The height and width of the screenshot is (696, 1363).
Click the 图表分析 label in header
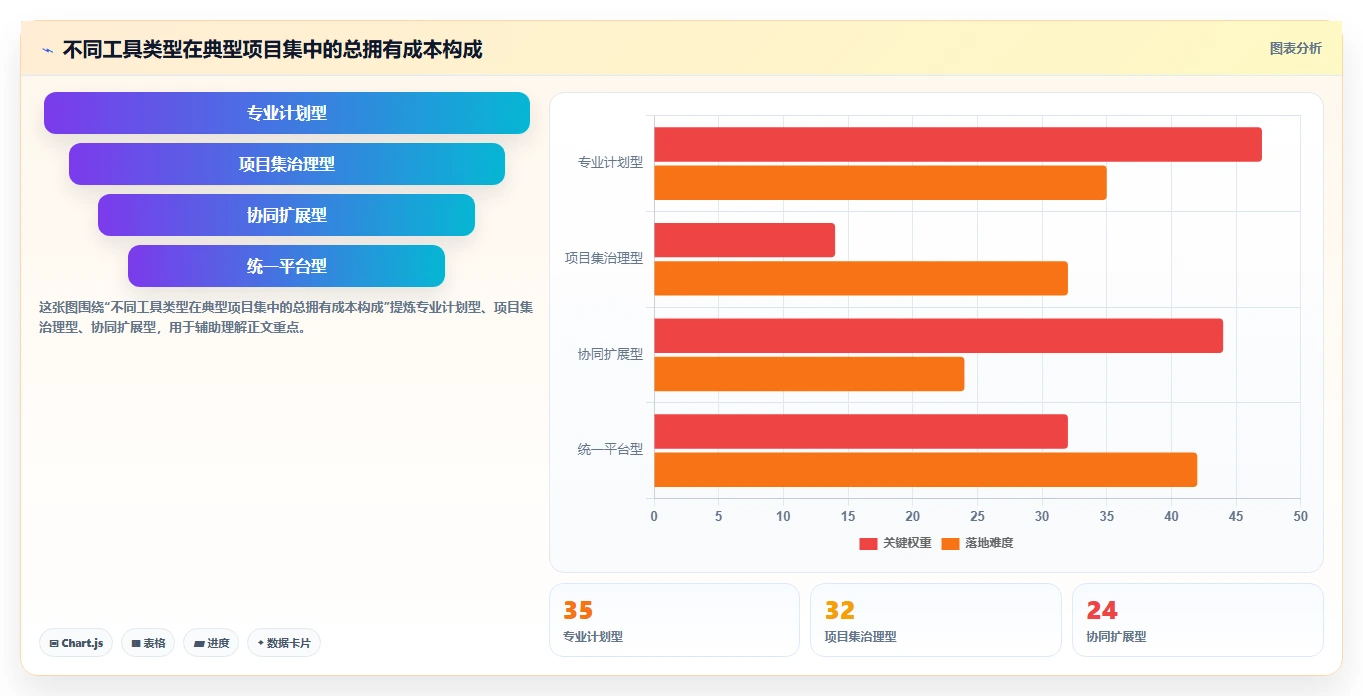pos(1295,48)
